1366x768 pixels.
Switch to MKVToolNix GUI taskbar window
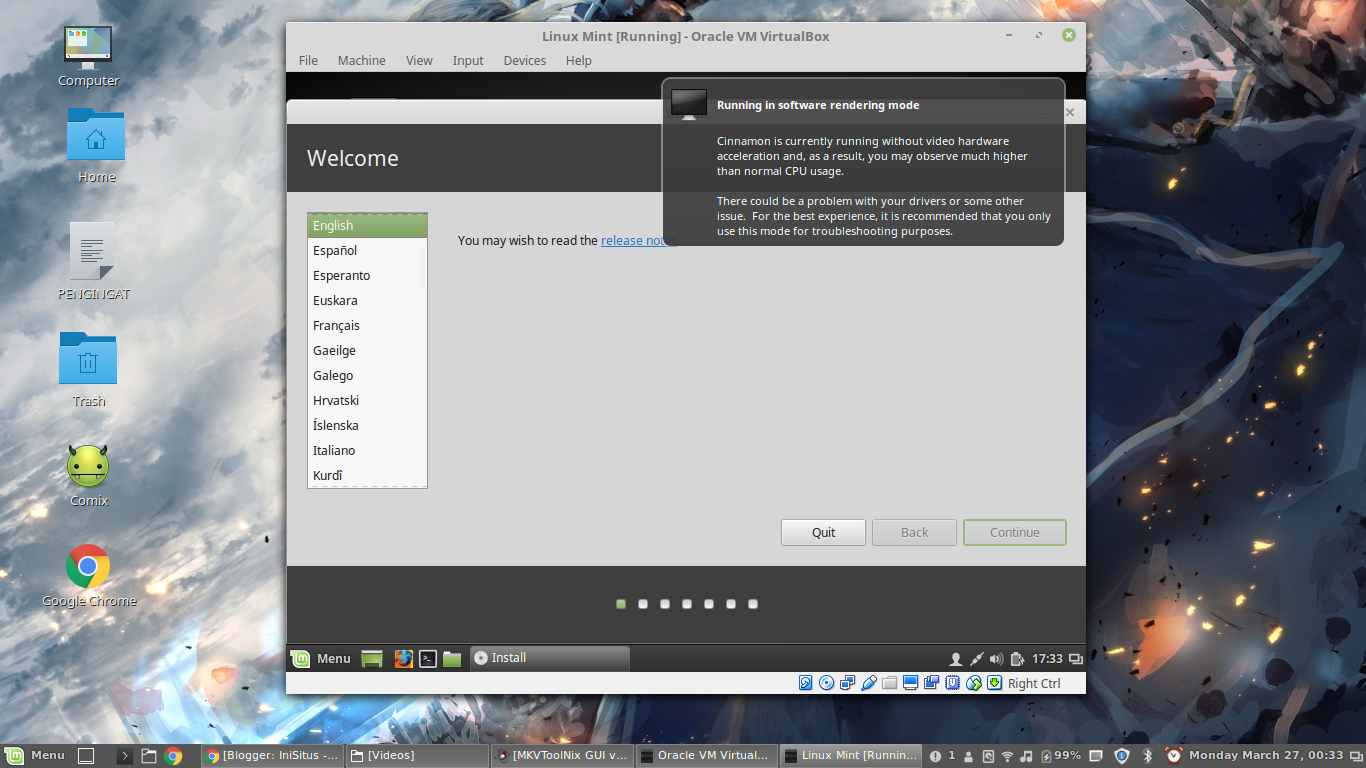(x=562, y=756)
